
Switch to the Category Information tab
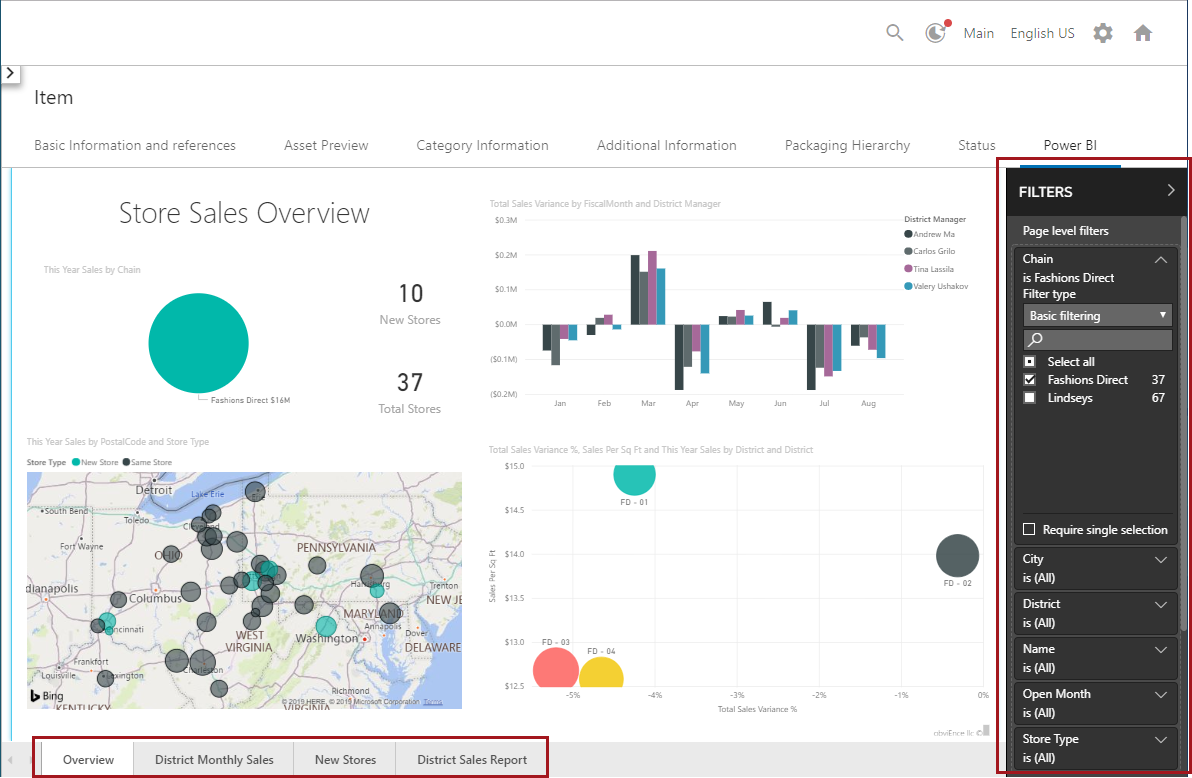pos(482,146)
